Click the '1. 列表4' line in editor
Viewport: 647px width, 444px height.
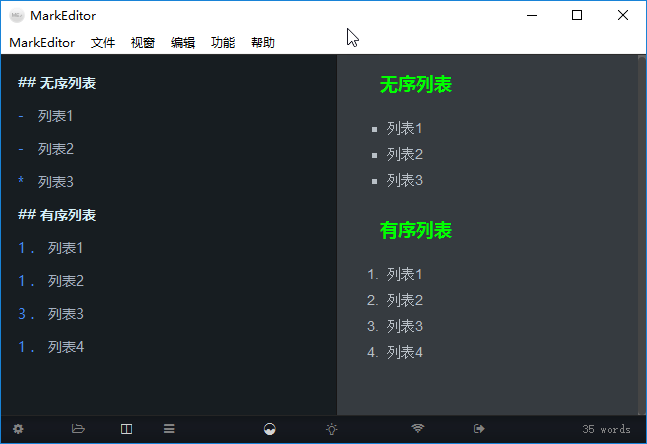pyautogui.click(x=51, y=347)
